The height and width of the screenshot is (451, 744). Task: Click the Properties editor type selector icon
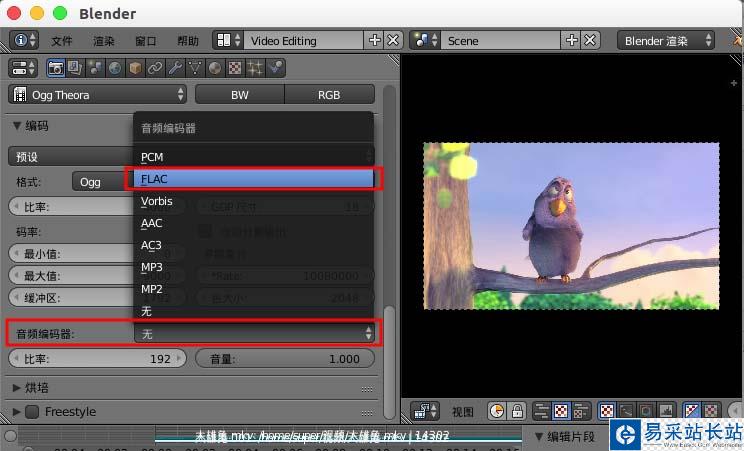[22, 68]
